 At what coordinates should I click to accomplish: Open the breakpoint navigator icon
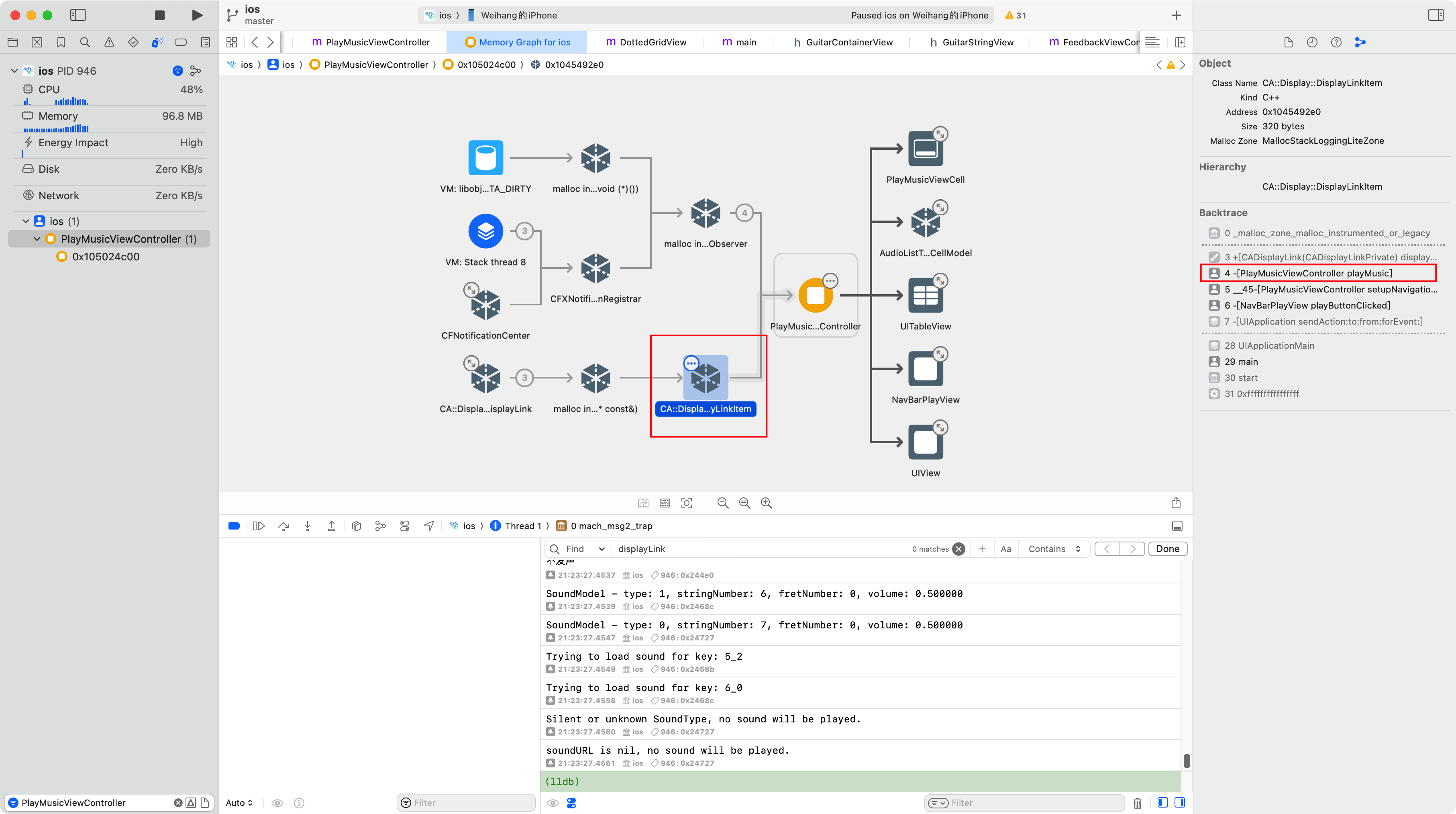coord(181,42)
